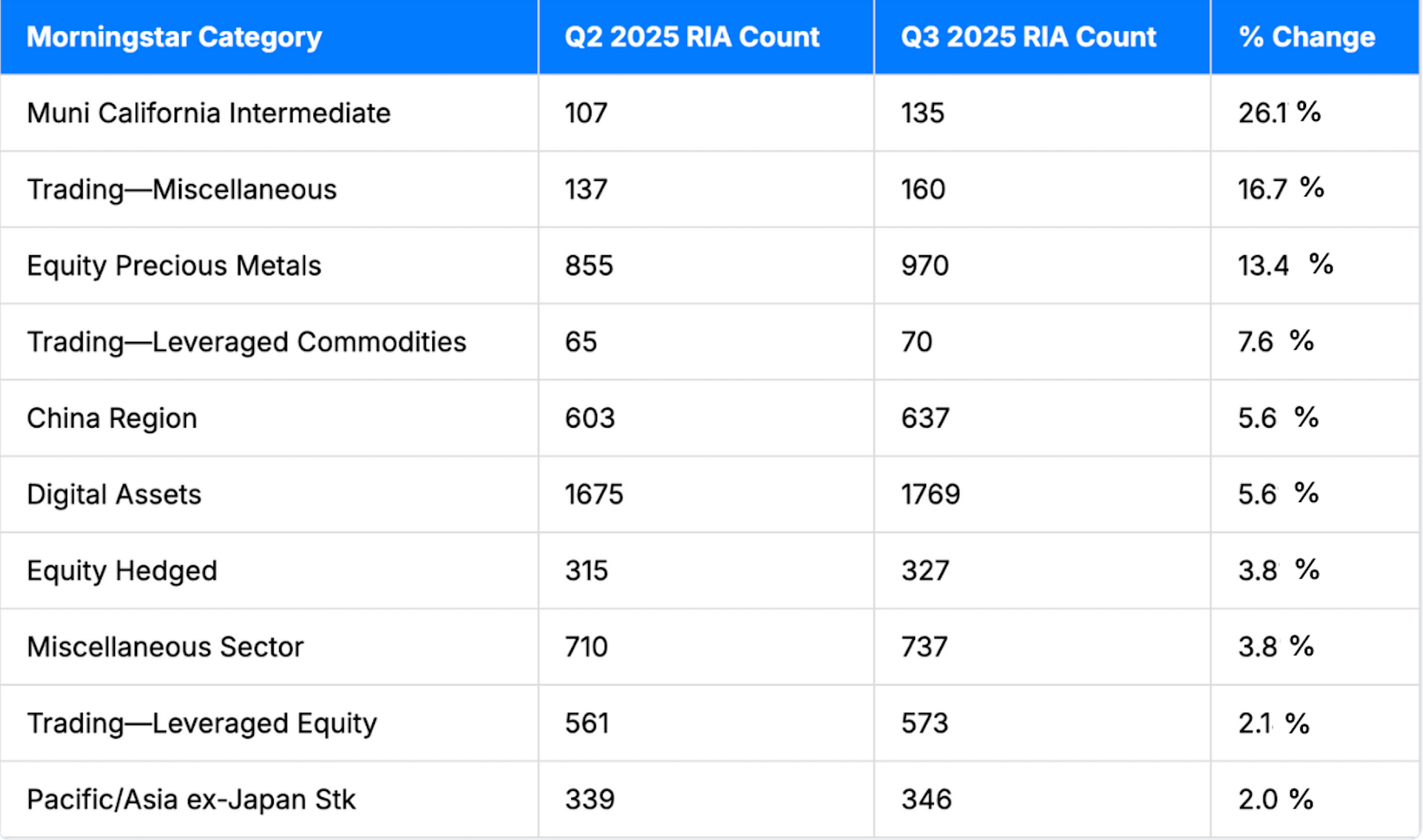Click the 2.0 % change value
The image size is (1423, 840).
pyautogui.click(x=1276, y=799)
